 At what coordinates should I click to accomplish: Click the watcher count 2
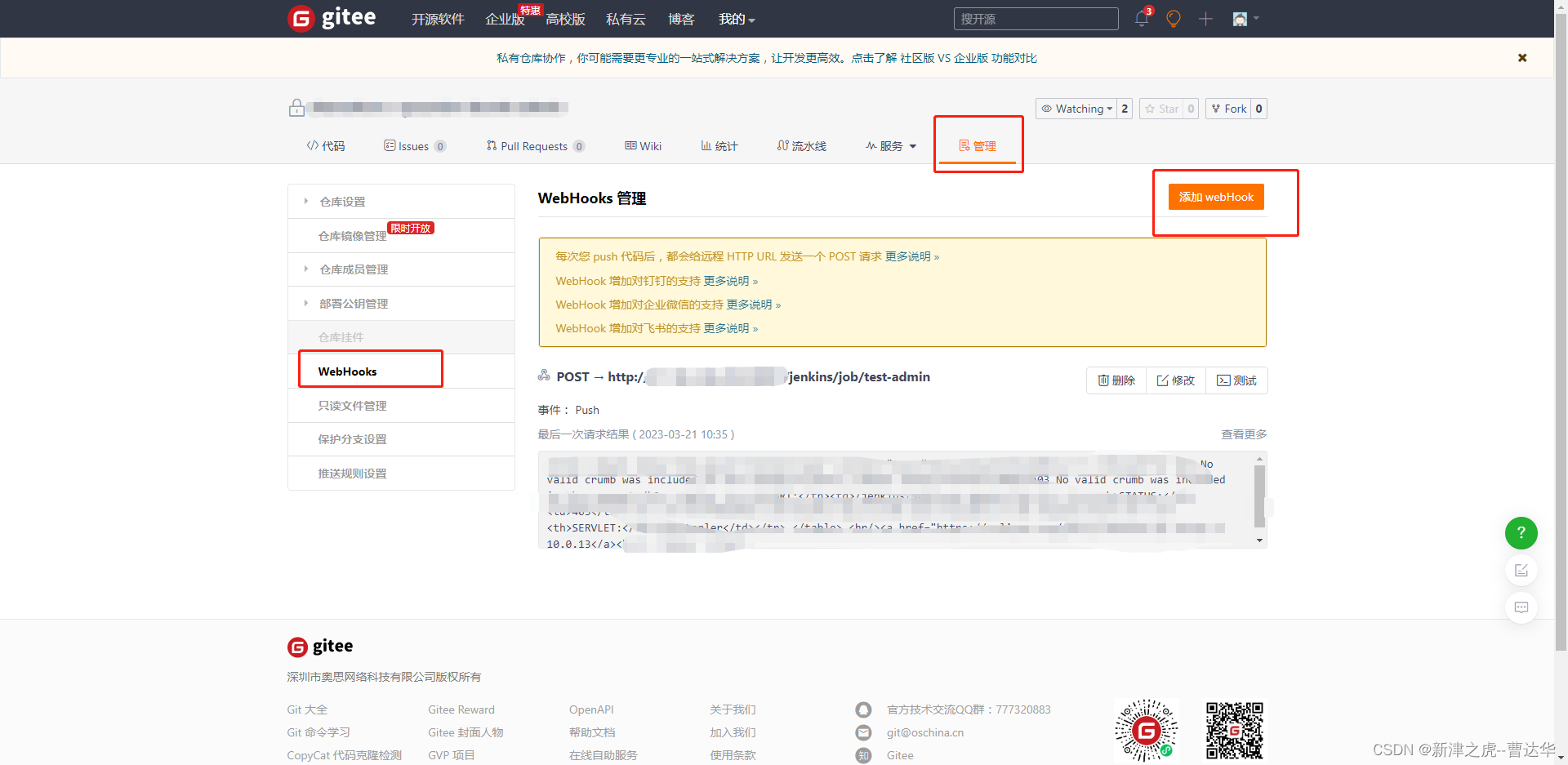[x=1125, y=109]
